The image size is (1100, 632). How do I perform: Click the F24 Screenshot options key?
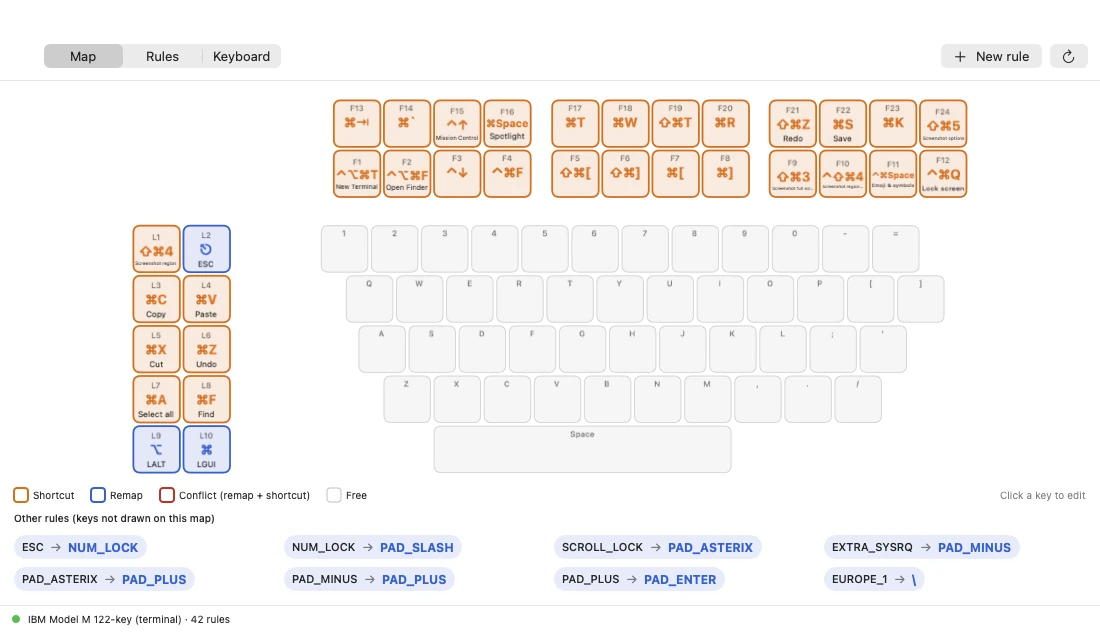(x=943, y=123)
